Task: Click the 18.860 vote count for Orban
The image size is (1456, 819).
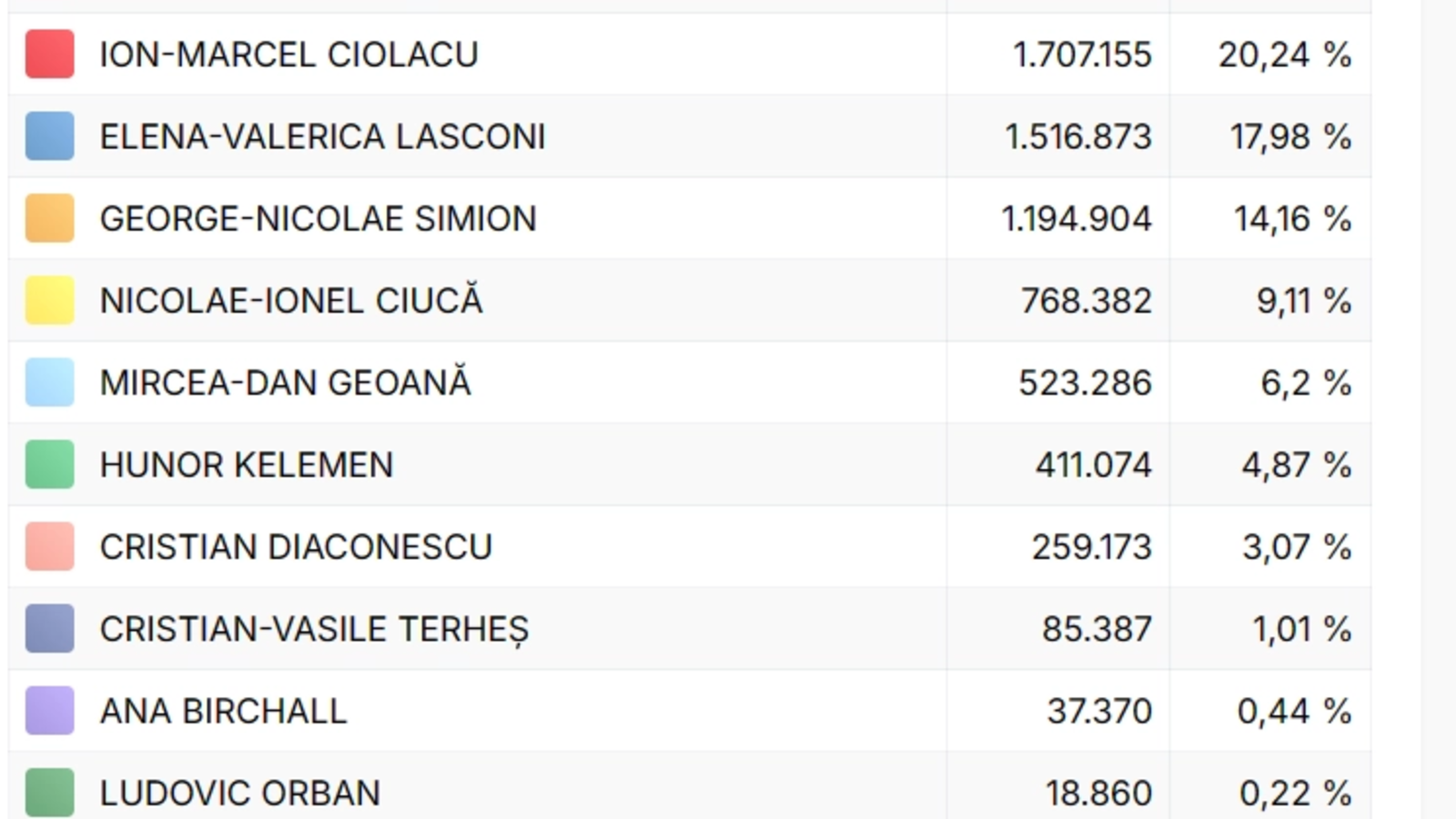Action: pyautogui.click(x=1098, y=794)
